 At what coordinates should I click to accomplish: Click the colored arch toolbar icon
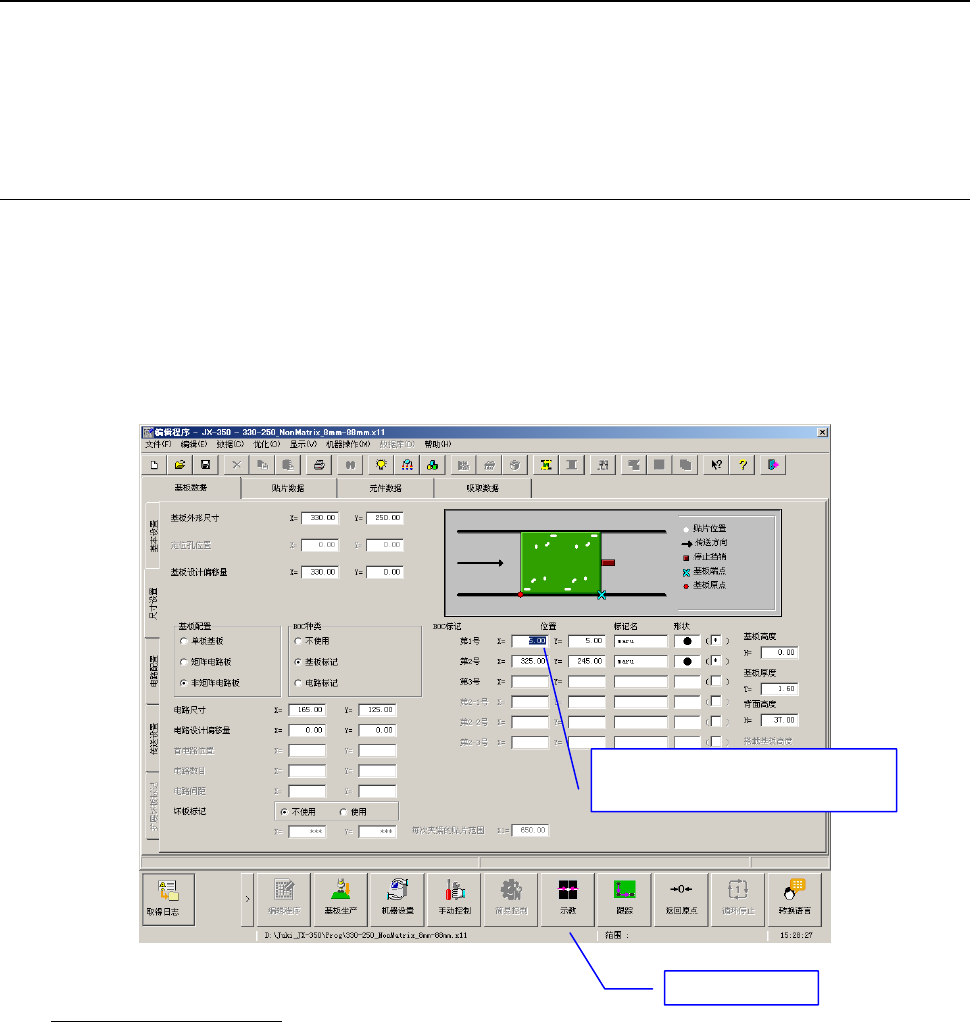[x=407, y=465]
